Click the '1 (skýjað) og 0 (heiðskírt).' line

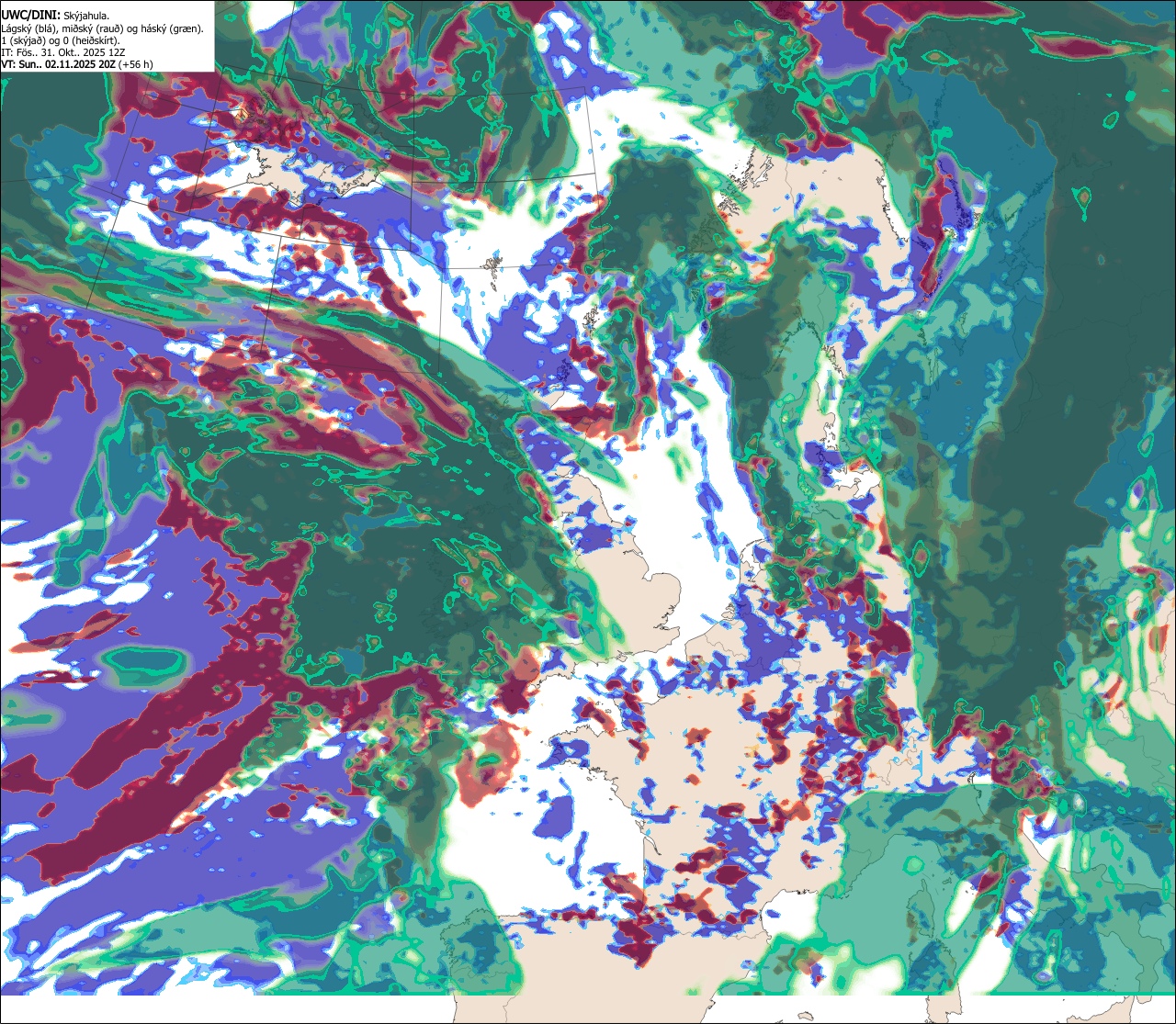(x=61, y=40)
